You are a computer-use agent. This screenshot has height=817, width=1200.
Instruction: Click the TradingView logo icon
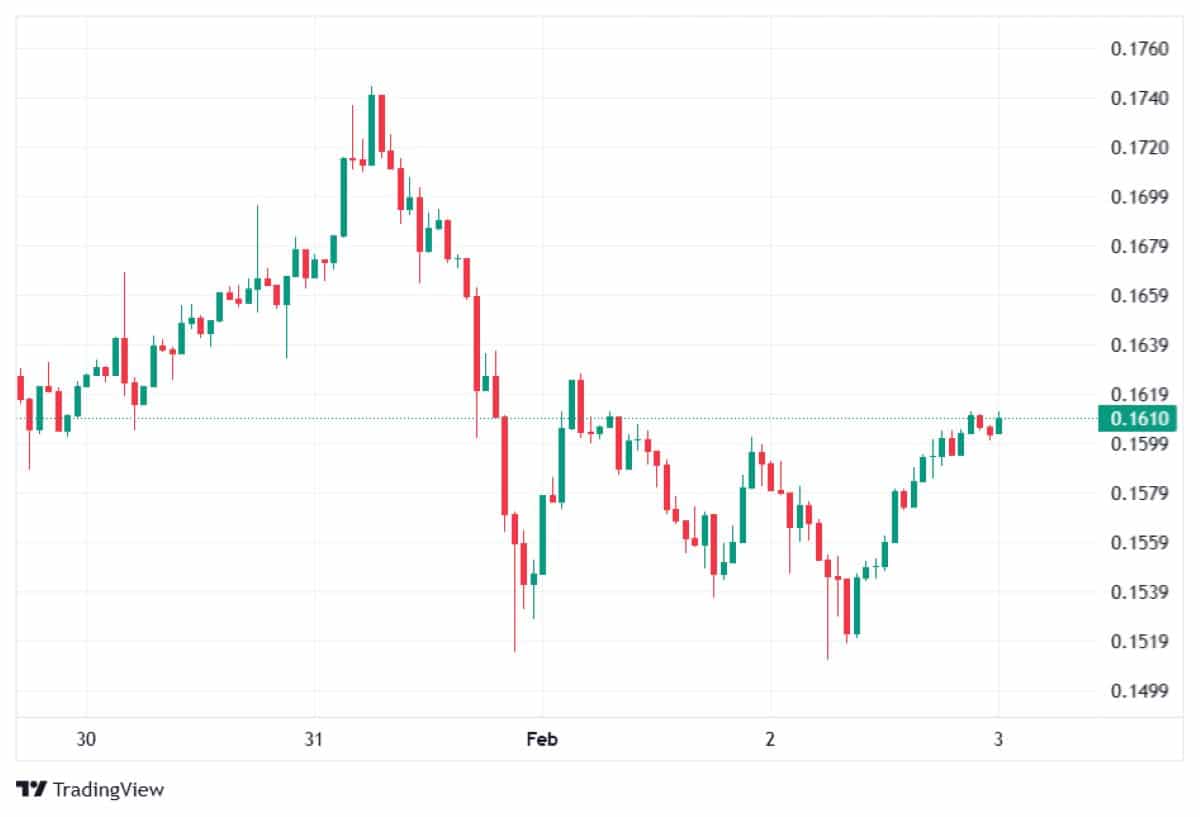coord(31,789)
